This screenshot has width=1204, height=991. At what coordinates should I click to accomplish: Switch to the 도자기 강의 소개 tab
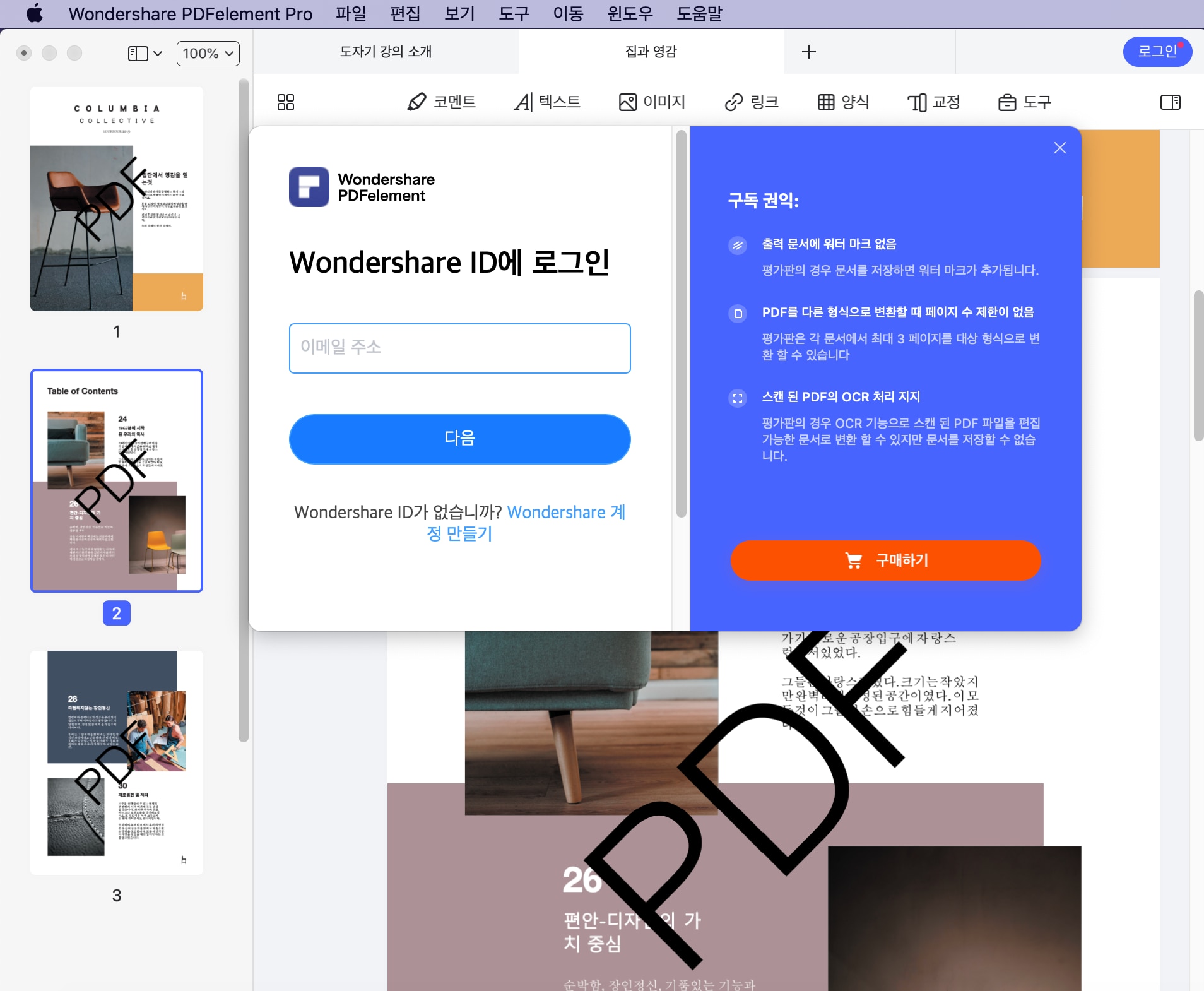coord(386,52)
